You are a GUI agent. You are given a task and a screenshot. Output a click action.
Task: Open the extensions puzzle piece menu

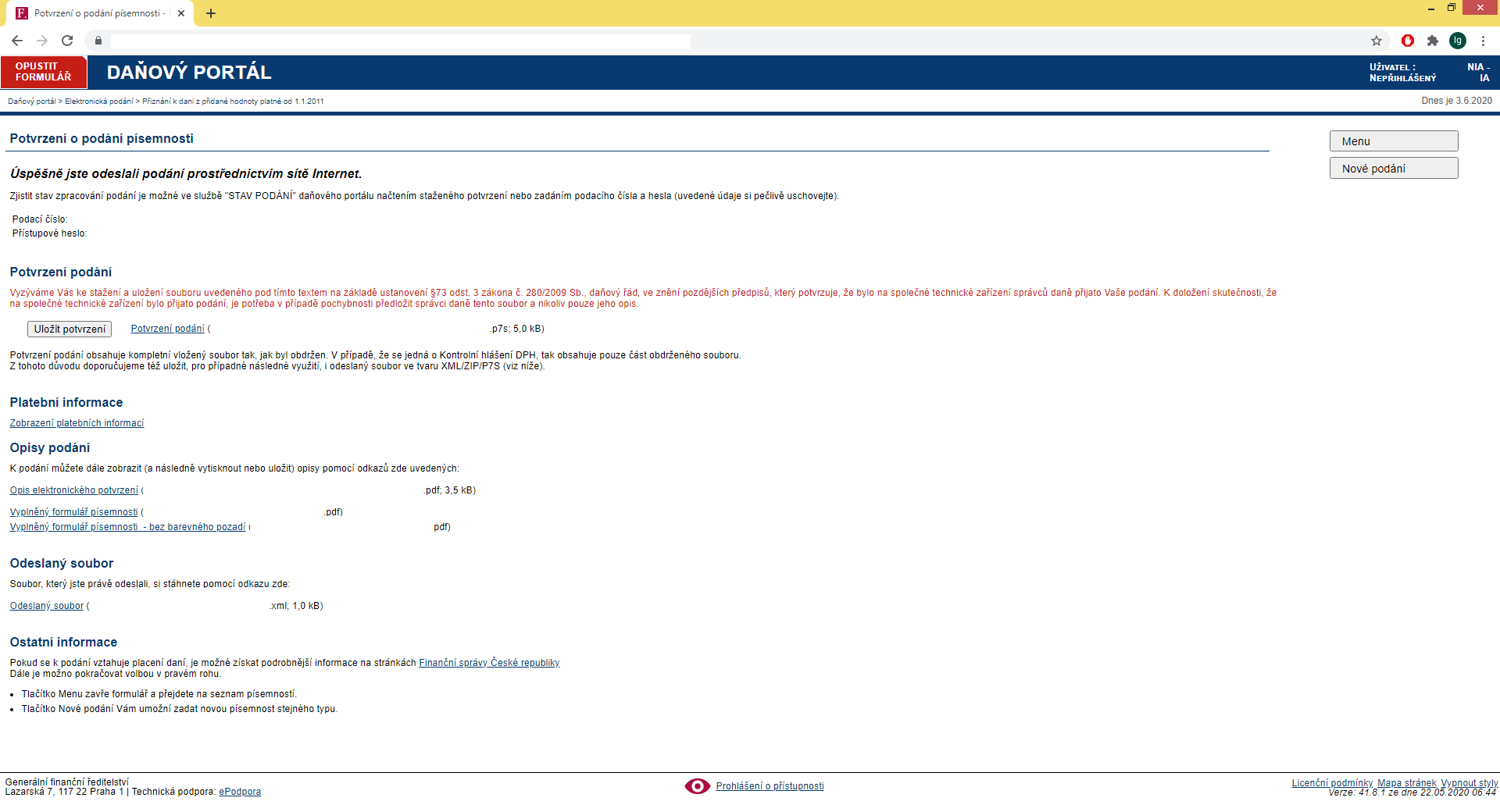coord(1433,41)
